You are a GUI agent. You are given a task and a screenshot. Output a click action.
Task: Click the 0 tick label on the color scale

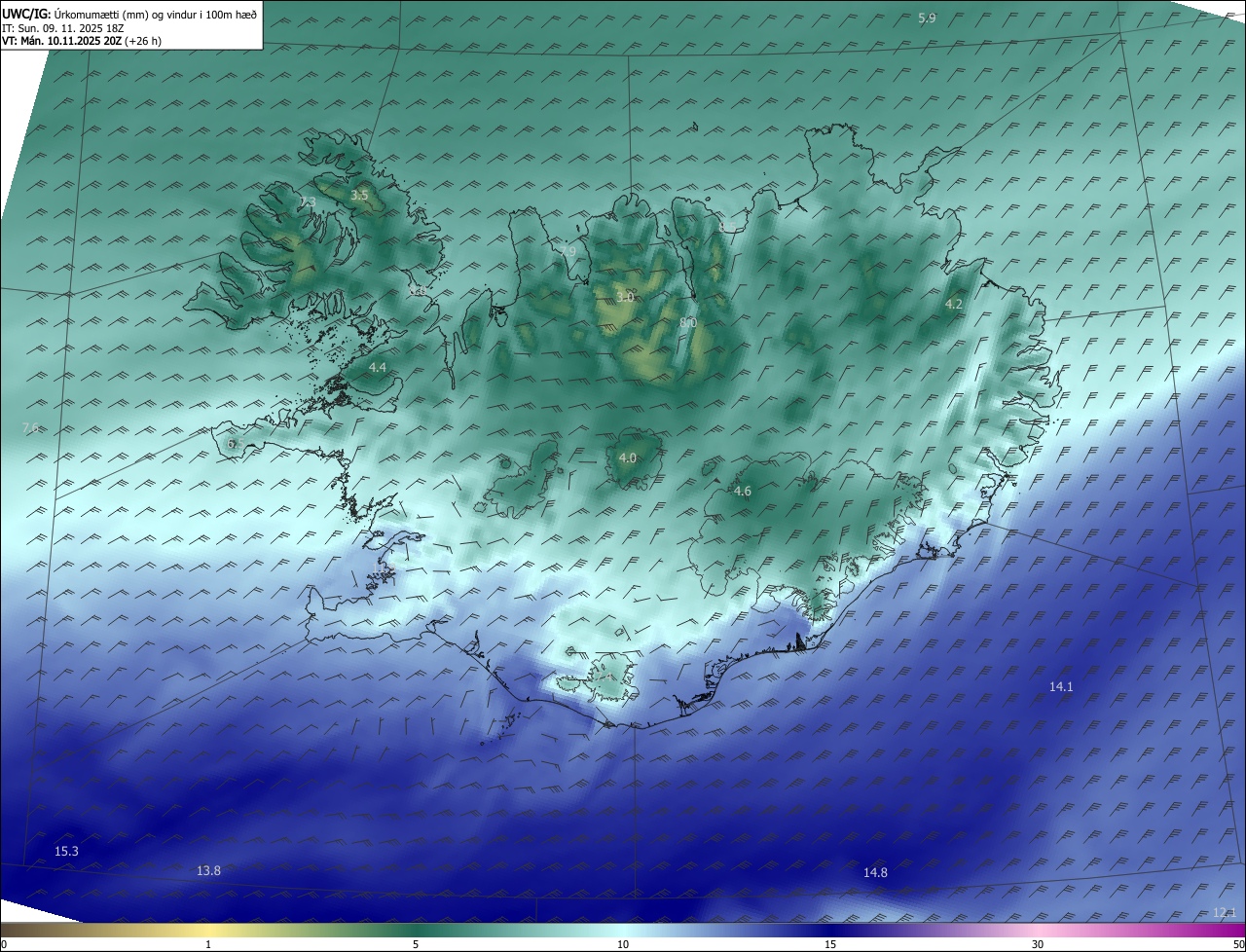coord(4,944)
